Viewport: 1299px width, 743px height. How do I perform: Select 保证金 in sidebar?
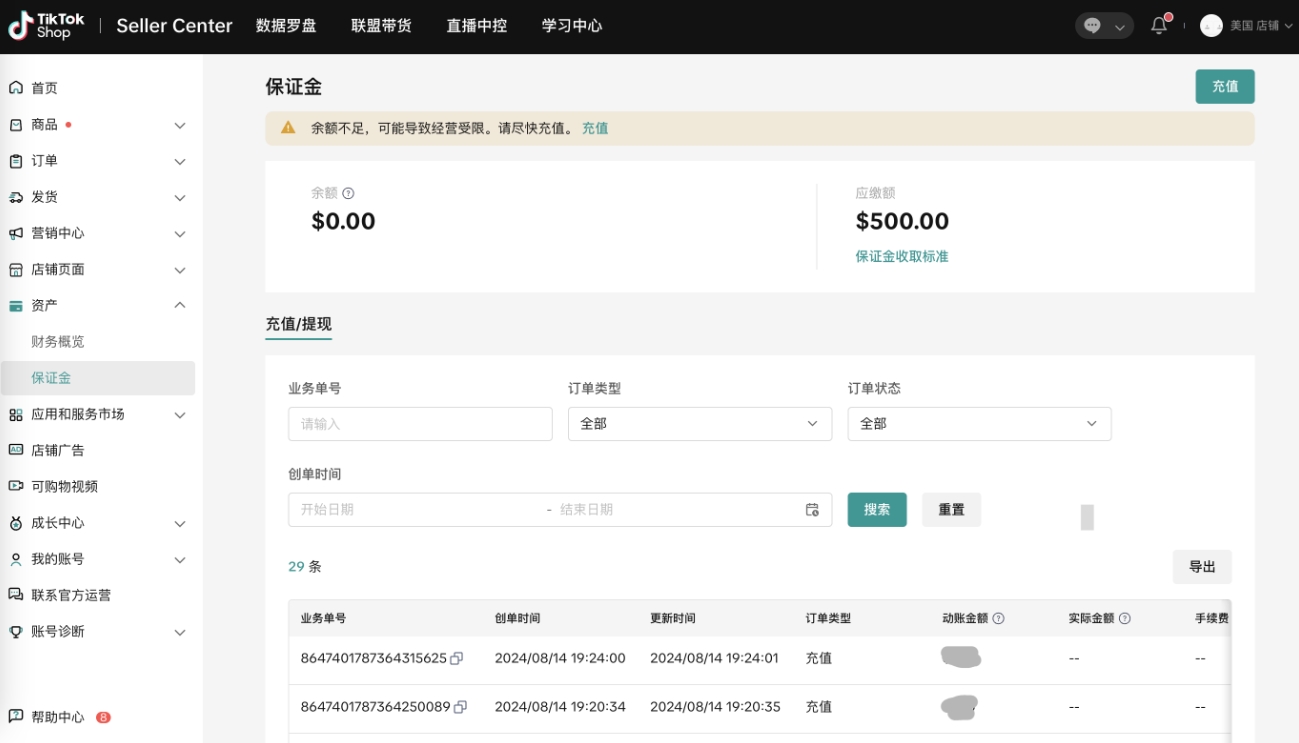[98, 378]
